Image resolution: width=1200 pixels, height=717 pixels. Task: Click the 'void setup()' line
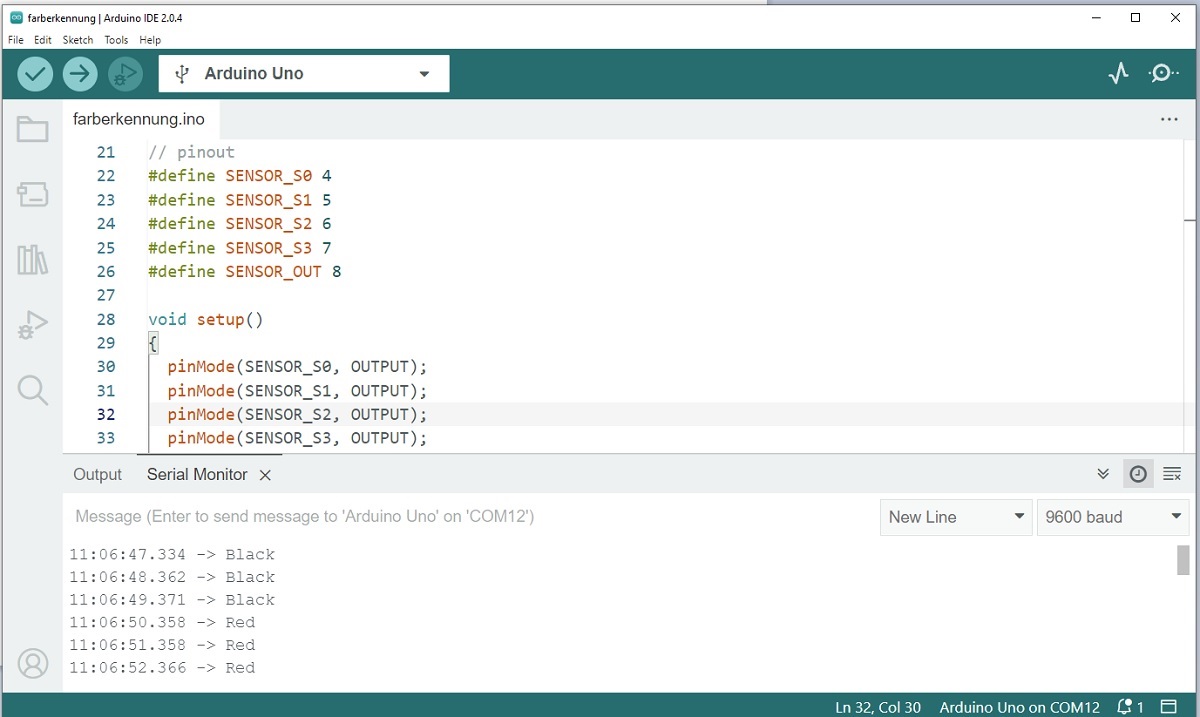205,320
